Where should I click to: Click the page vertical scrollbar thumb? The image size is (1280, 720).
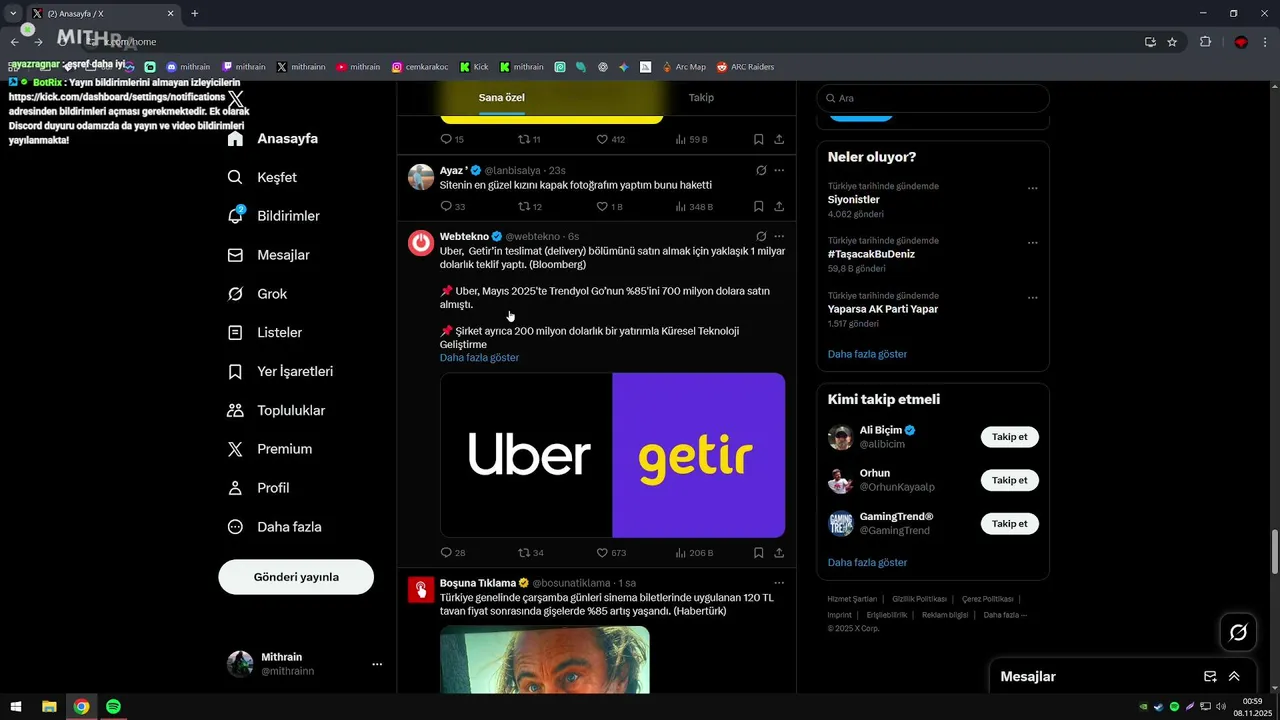click(x=1275, y=553)
